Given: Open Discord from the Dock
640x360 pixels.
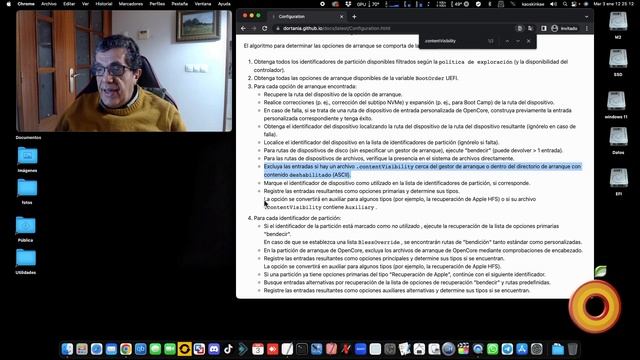Looking at the screenshot, I should pyautogui.click(x=214, y=349).
